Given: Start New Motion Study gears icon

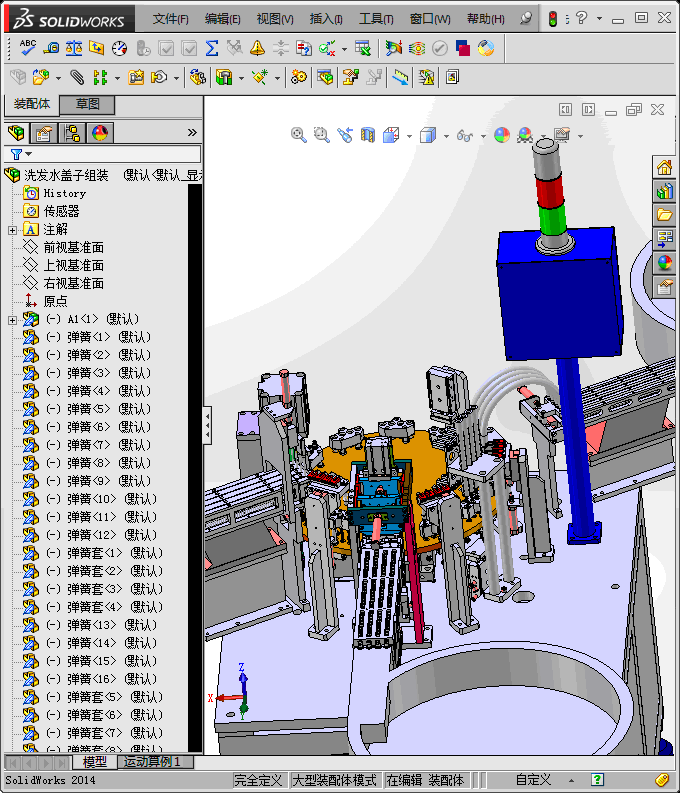Looking at the screenshot, I should click(299, 77).
